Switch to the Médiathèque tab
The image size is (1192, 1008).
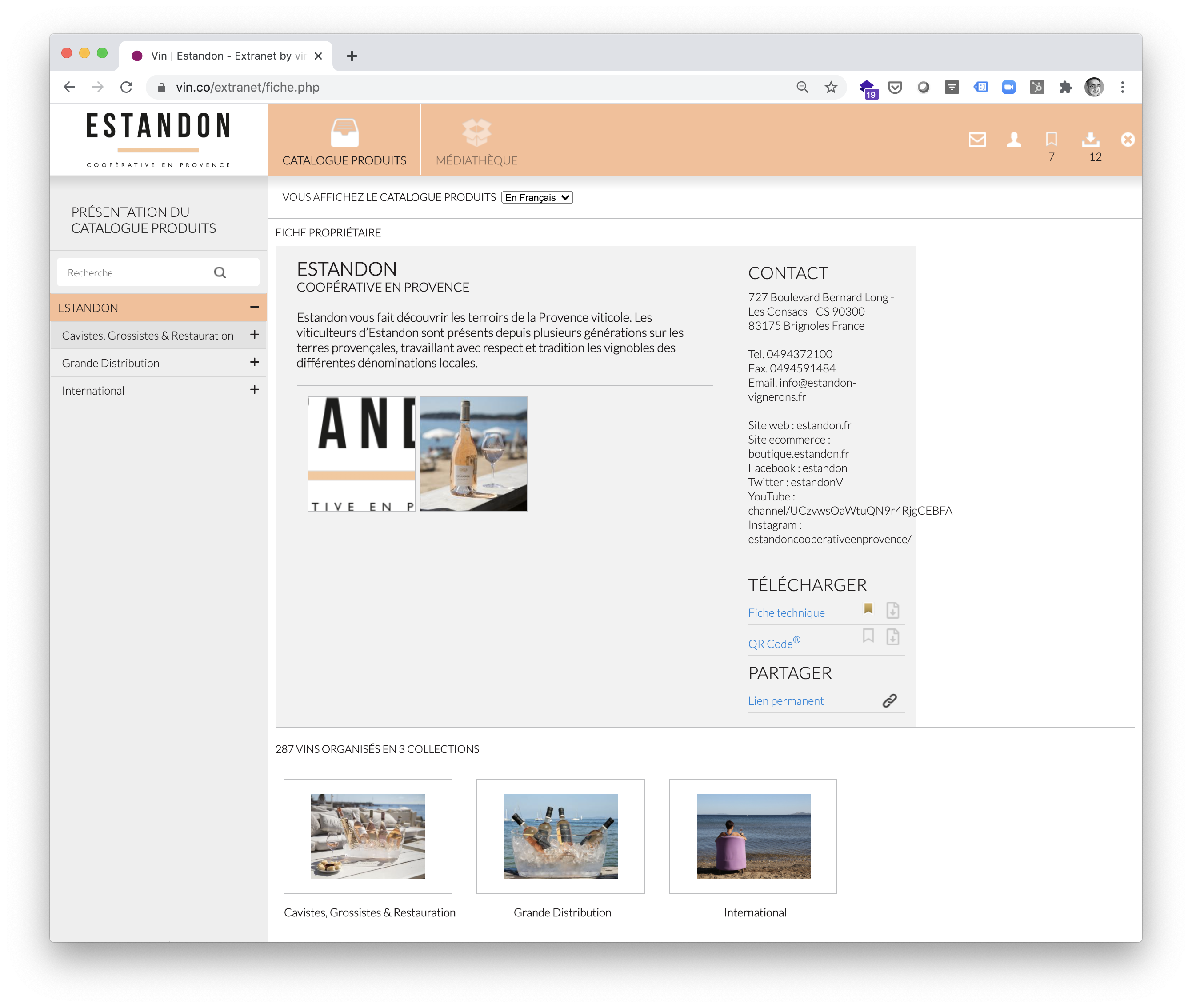(x=476, y=140)
